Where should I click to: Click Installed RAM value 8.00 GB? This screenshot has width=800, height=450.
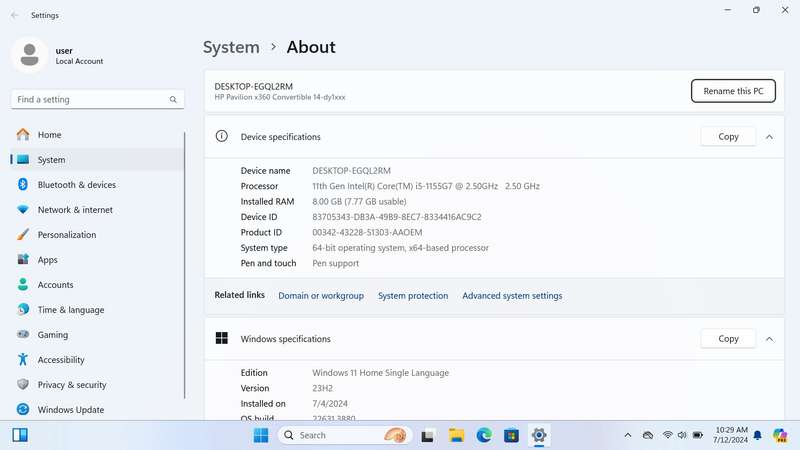(359, 202)
